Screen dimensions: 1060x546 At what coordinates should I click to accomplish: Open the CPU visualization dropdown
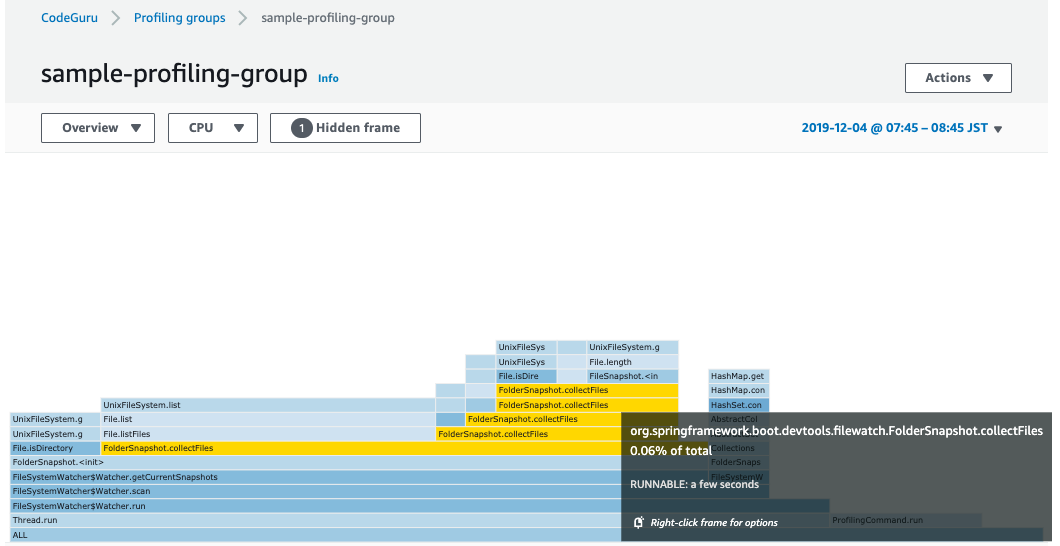[212, 128]
